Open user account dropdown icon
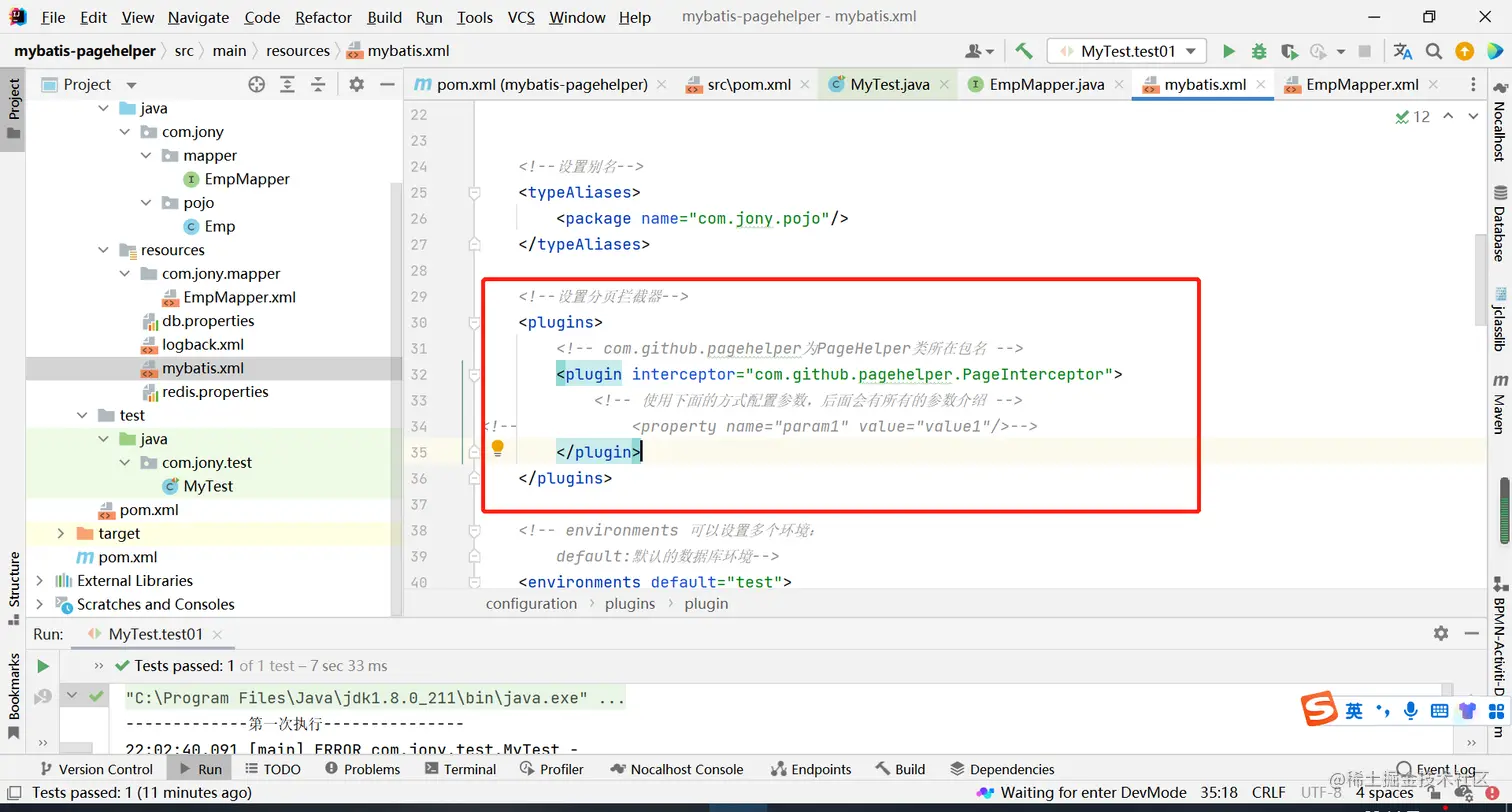 click(979, 51)
